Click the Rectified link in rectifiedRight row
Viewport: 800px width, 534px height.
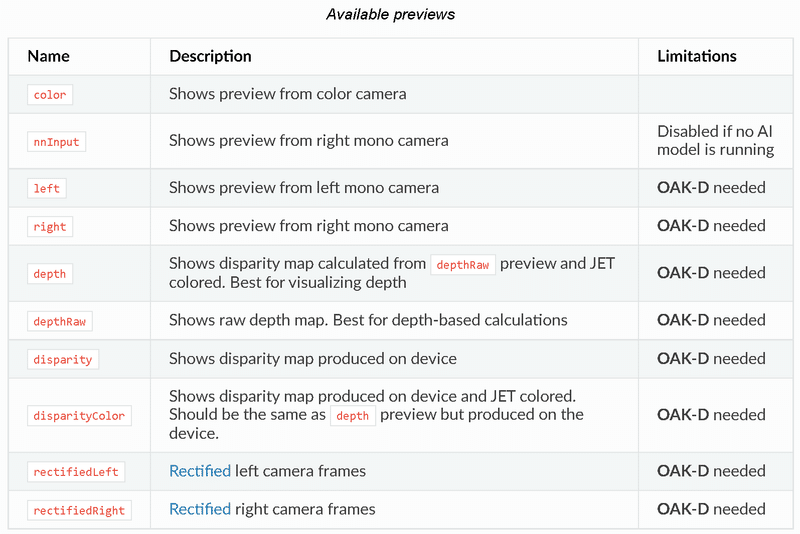[x=200, y=509]
